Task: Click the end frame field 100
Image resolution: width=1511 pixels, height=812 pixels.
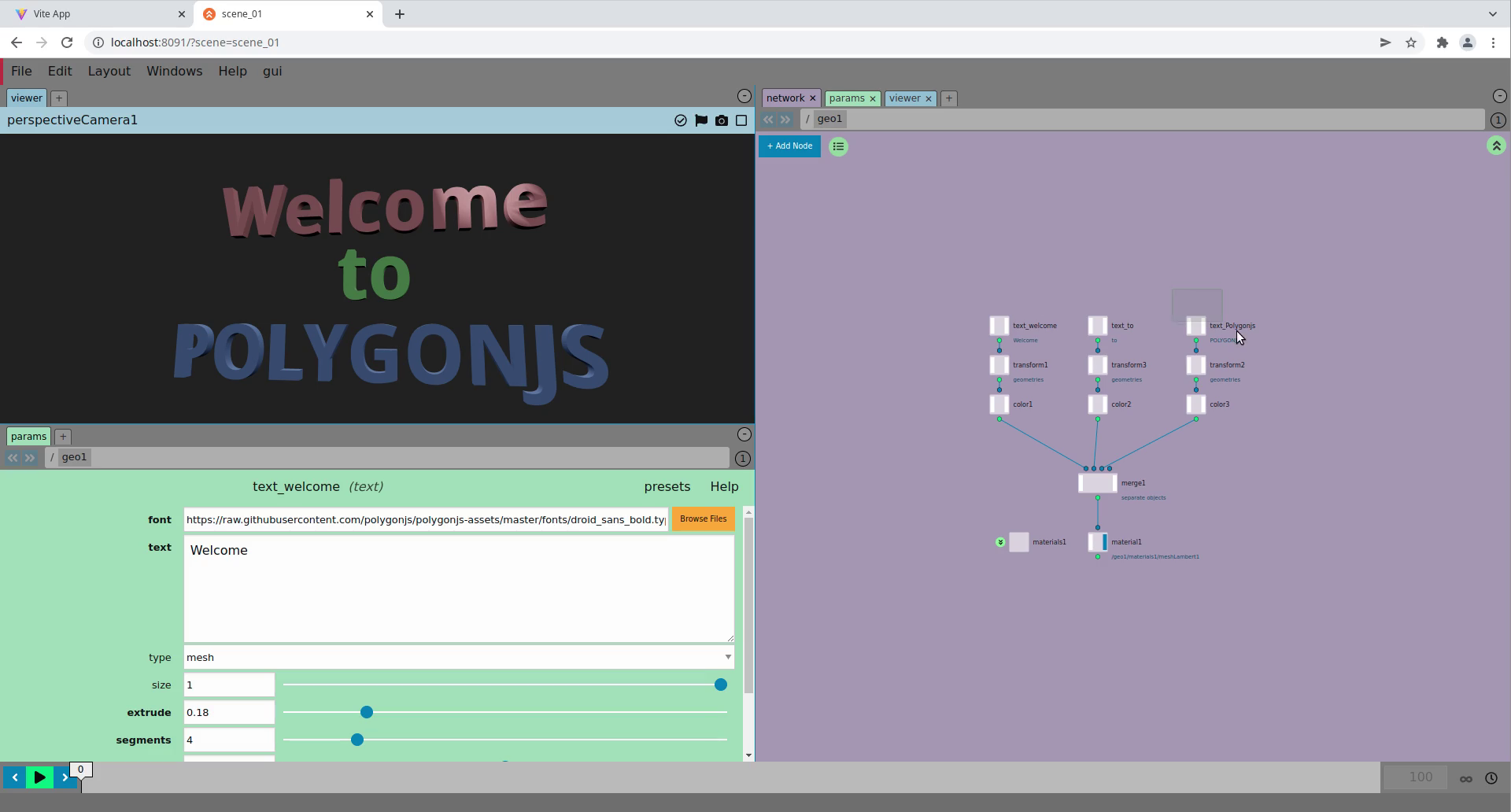Action: 1415,778
